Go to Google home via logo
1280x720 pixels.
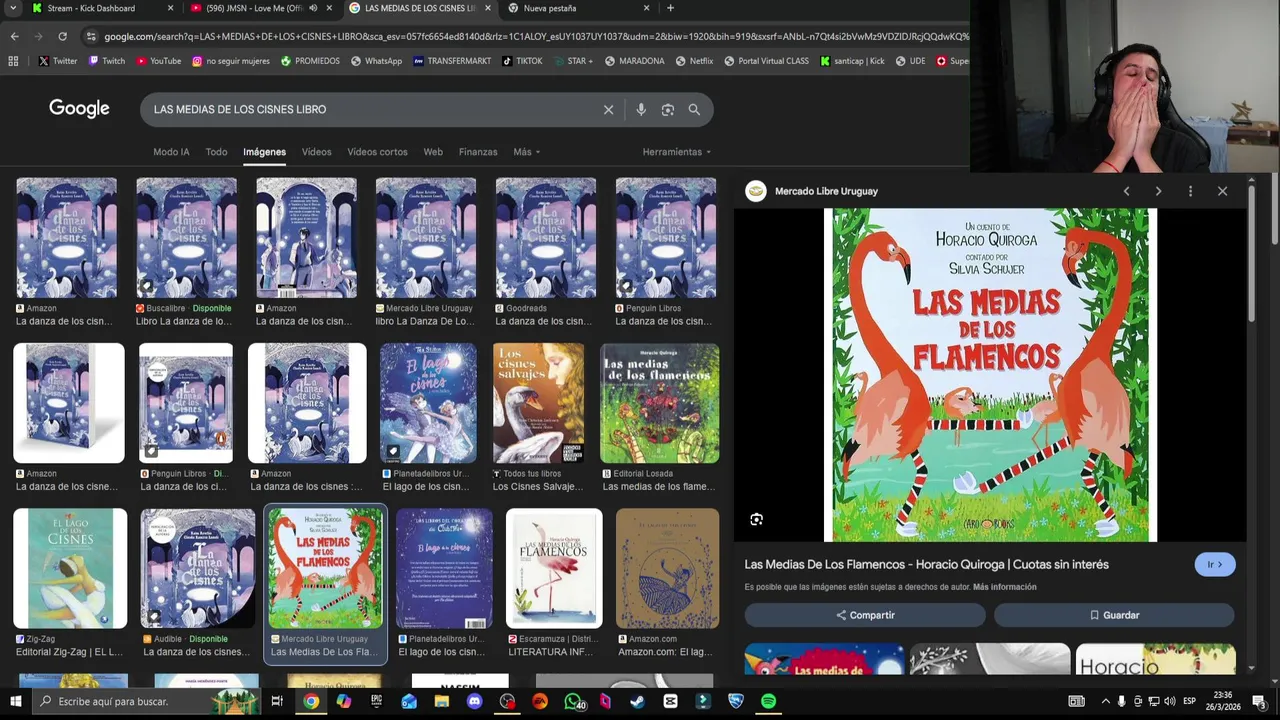(79, 109)
